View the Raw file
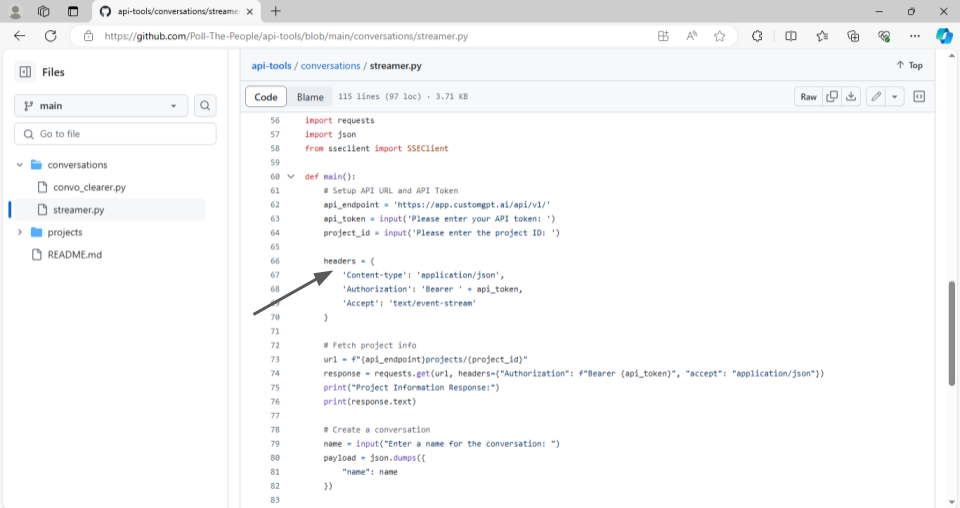The image size is (960, 508). point(808,97)
